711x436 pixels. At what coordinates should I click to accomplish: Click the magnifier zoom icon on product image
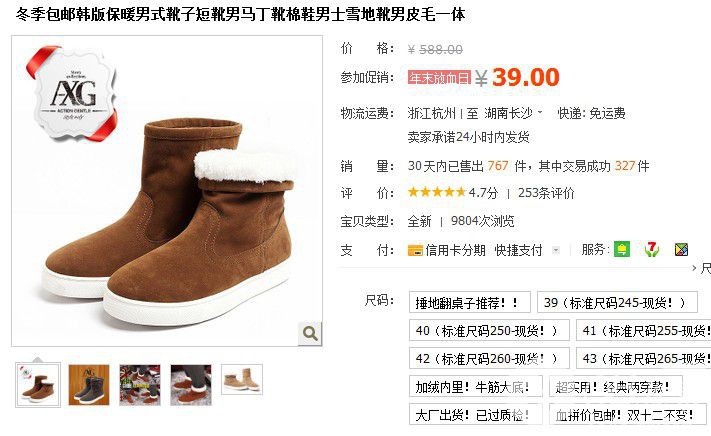tap(310, 334)
